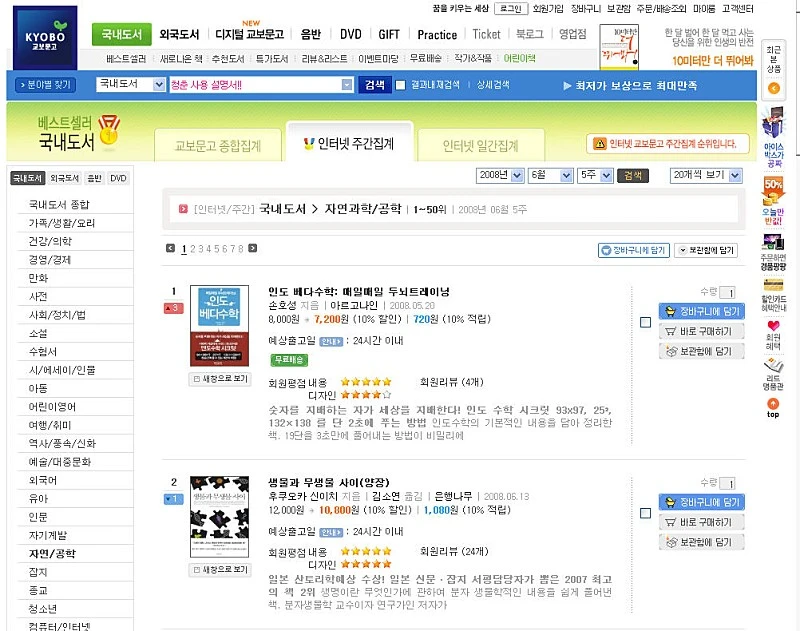Click 보관함에 담기 for 생물과 무생물 사이

pos(702,542)
